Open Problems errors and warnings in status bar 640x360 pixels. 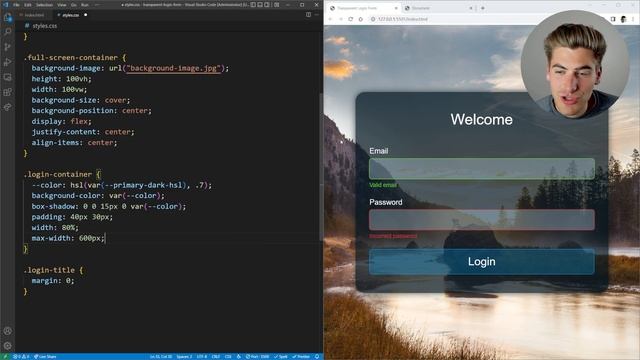tap(21, 357)
